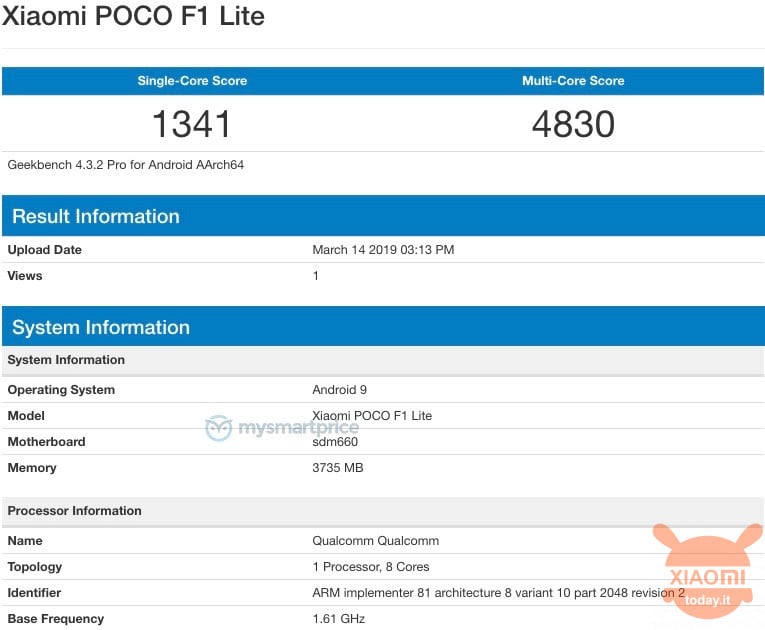Select the '3735 MB' memory value
Viewport: 765px width, 630px height.
338,467
